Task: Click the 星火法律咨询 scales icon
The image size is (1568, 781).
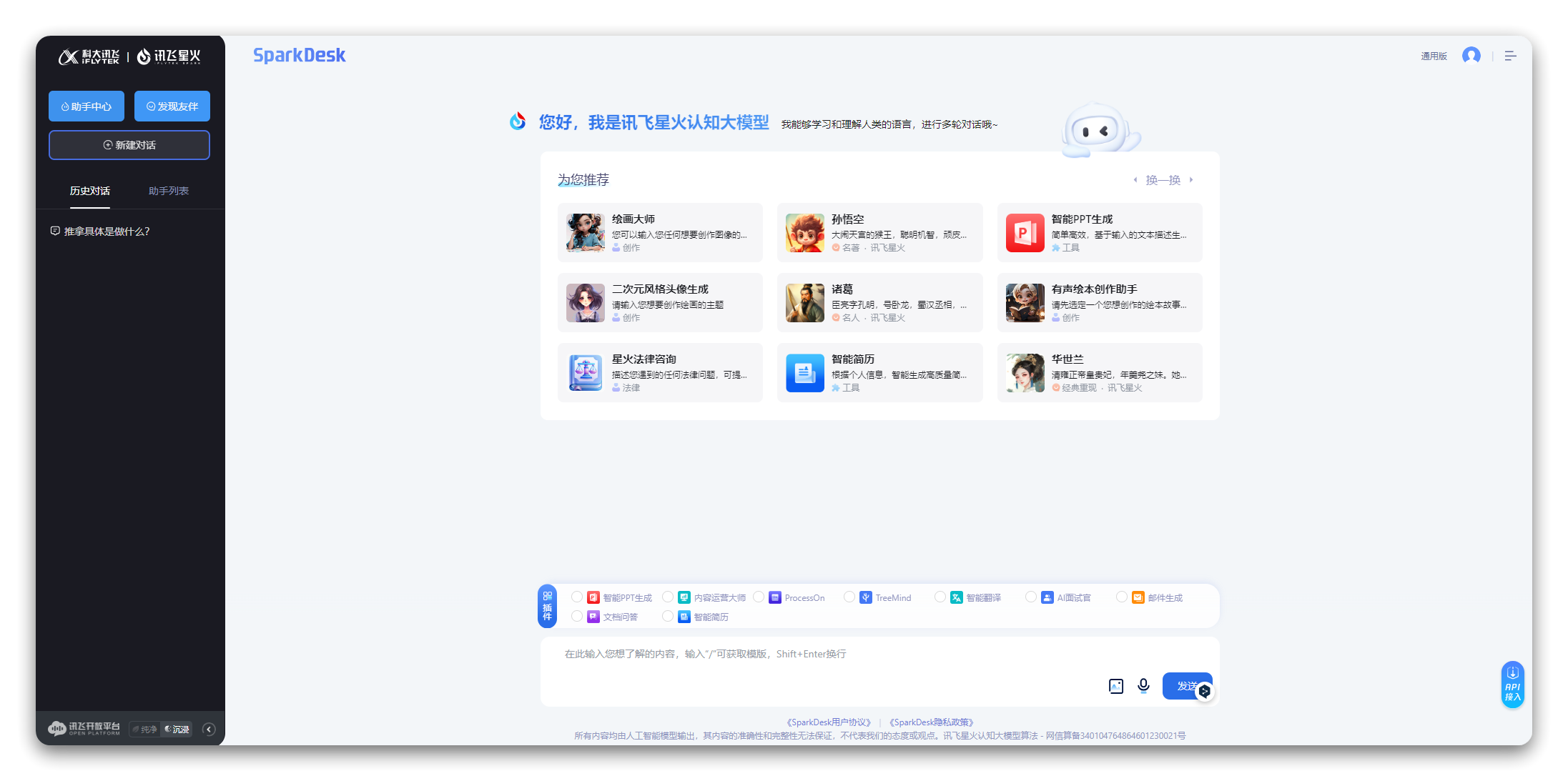Action: (x=585, y=373)
